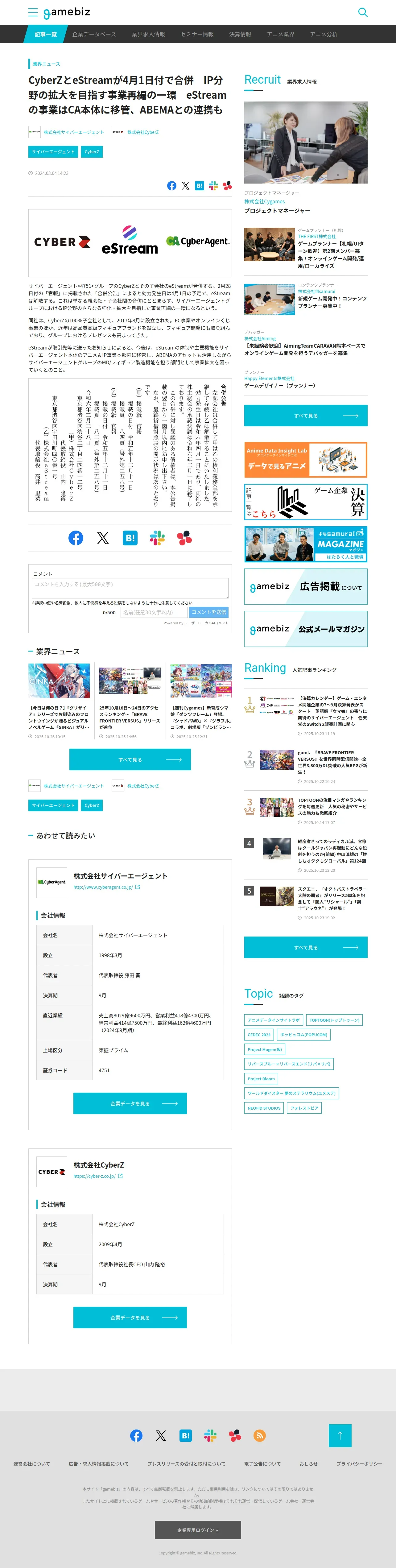Viewport: 396px width, 1568px height.
Task: Open 電子公告について footer link
Action: tap(262, 1463)
